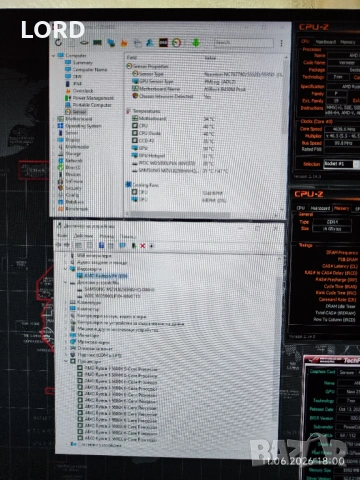Open the first Device Manager menu (Файл)
Viewport: 360px width, 480px height.
pos(62,236)
